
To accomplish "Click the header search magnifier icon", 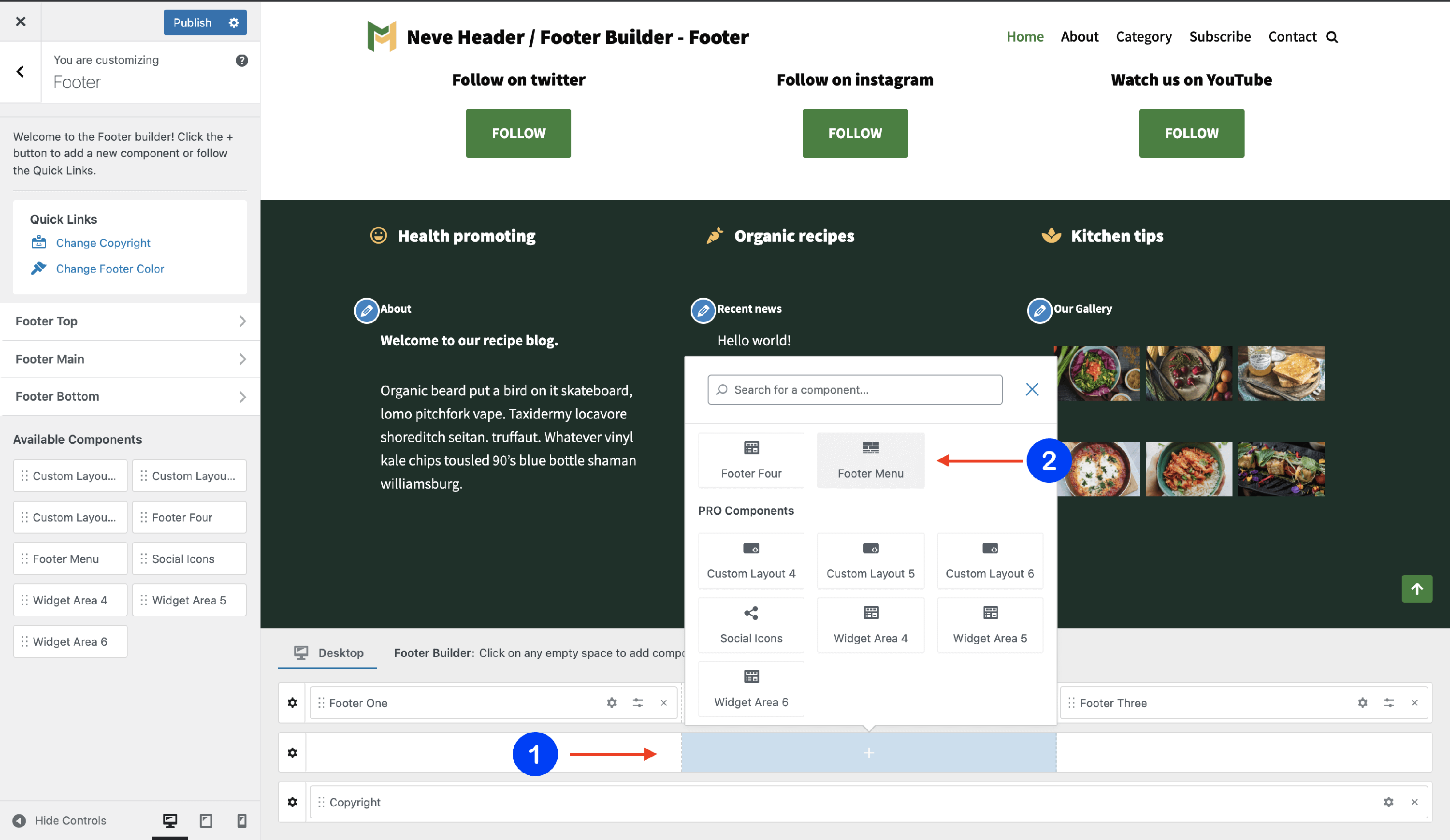I will tap(1332, 37).
